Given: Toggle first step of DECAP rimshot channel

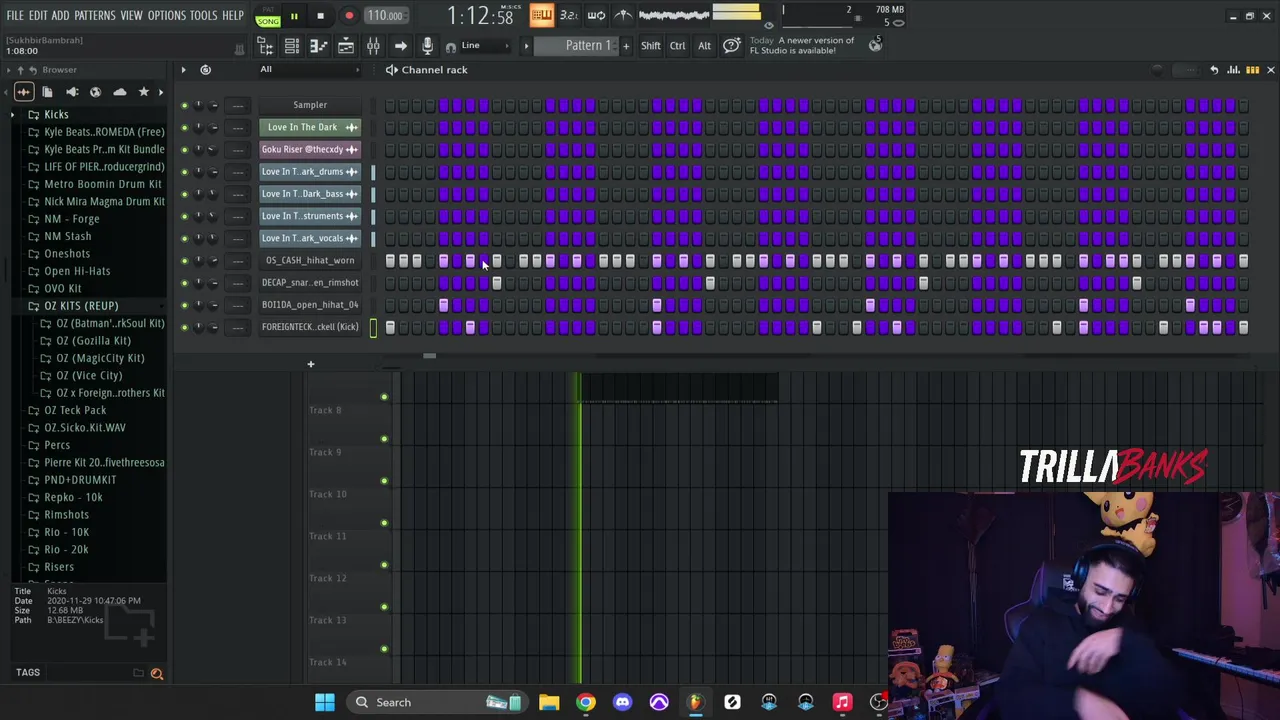Looking at the screenshot, I should click(x=390, y=283).
